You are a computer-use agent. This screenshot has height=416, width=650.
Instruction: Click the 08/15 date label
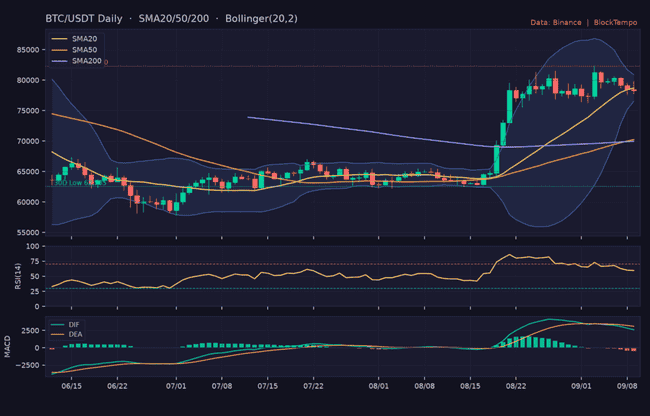[470, 386]
